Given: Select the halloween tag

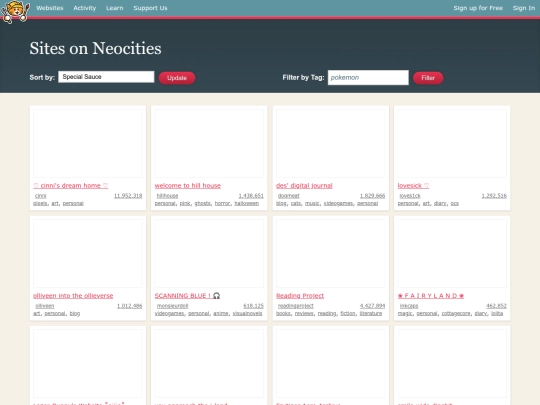Looking at the screenshot, I should click(x=247, y=203).
